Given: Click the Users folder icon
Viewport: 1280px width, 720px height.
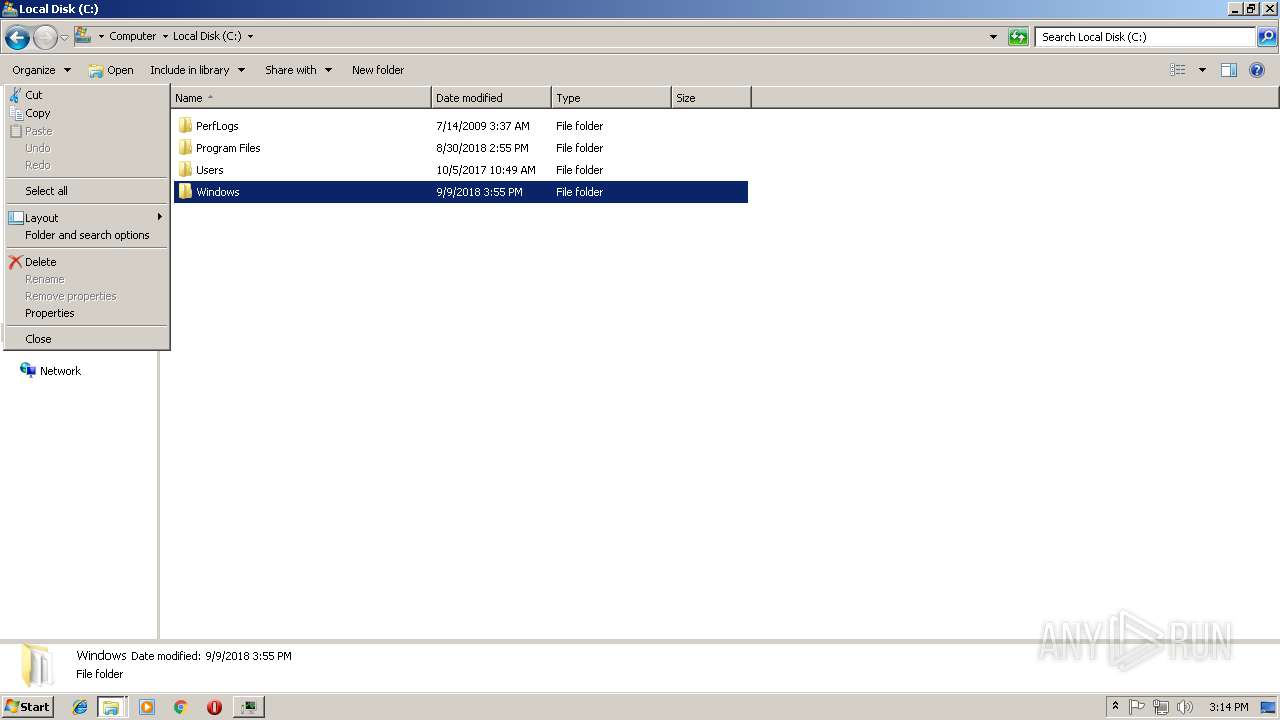Looking at the screenshot, I should [185, 170].
